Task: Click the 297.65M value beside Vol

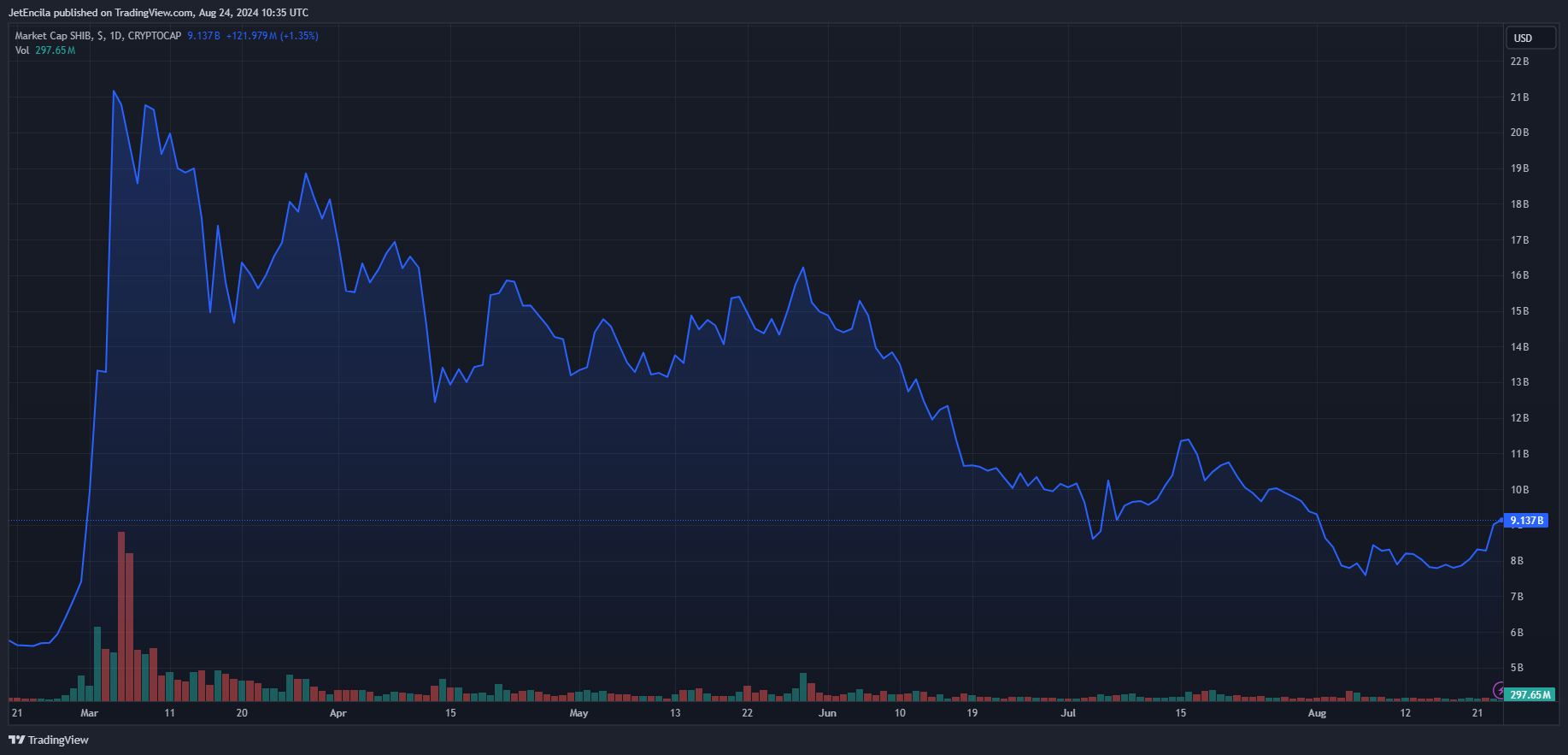Action: point(55,50)
